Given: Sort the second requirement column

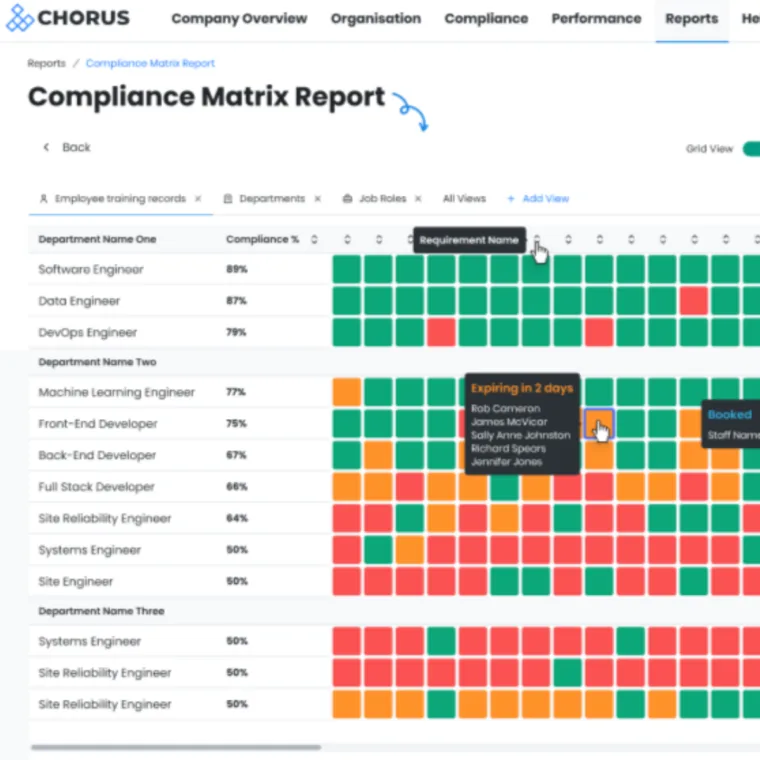Looking at the screenshot, I should click(x=379, y=240).
